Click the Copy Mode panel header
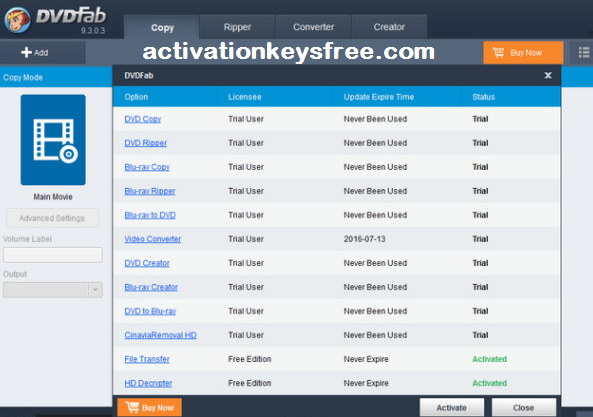This screenshot has width=593, height=417. pos(56,78)
